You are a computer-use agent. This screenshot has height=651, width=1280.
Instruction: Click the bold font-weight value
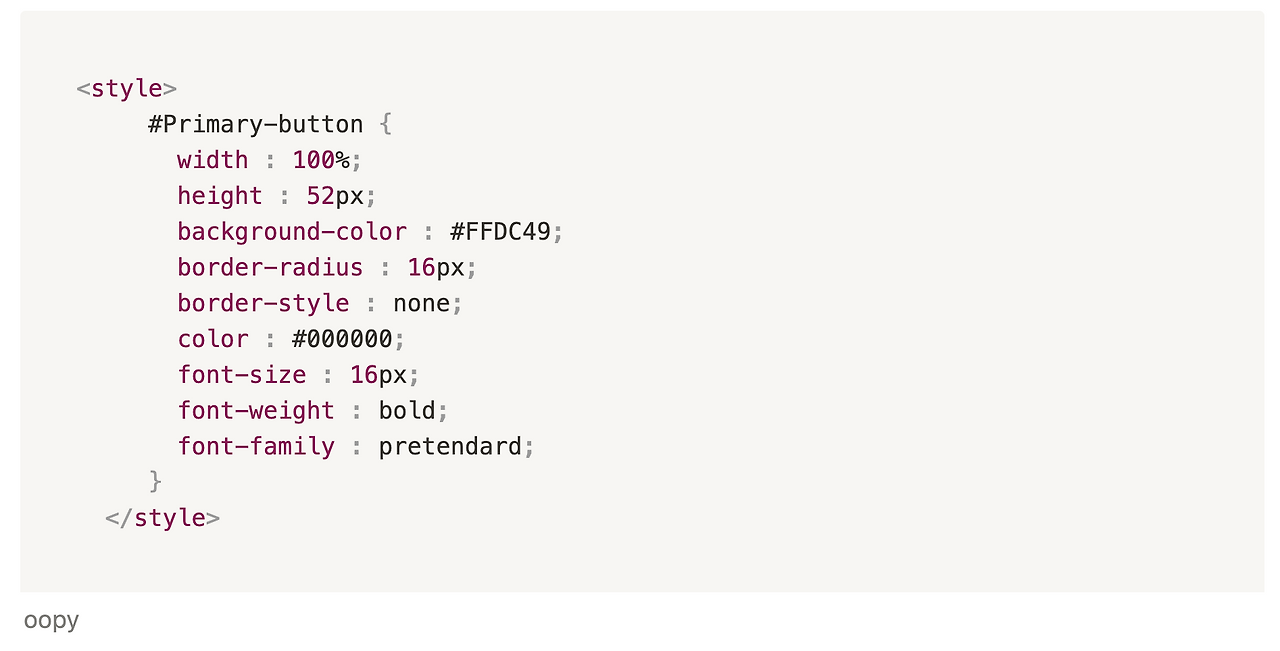pos(407,411)
